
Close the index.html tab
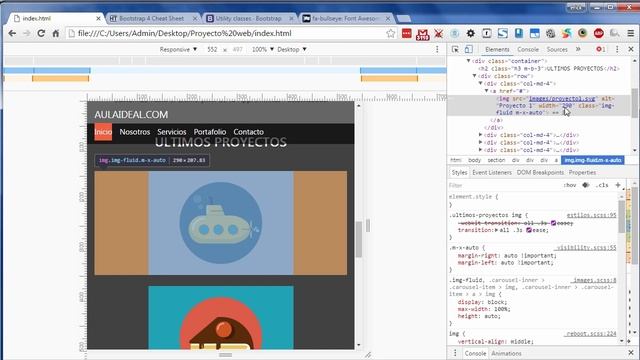point(98,19)
